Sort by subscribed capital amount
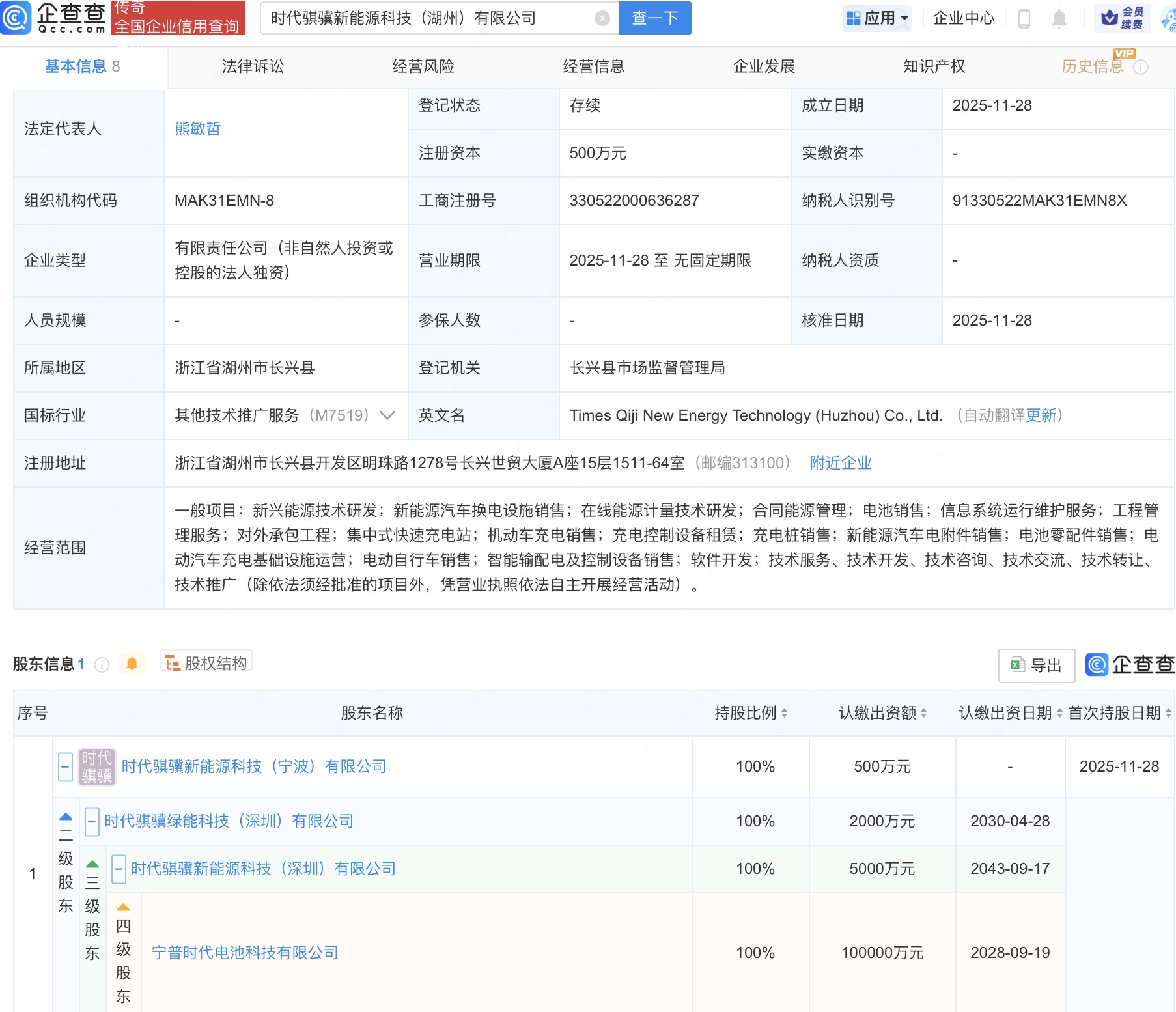Screen dimensions: 1176x1012 [x=923, y=713]
